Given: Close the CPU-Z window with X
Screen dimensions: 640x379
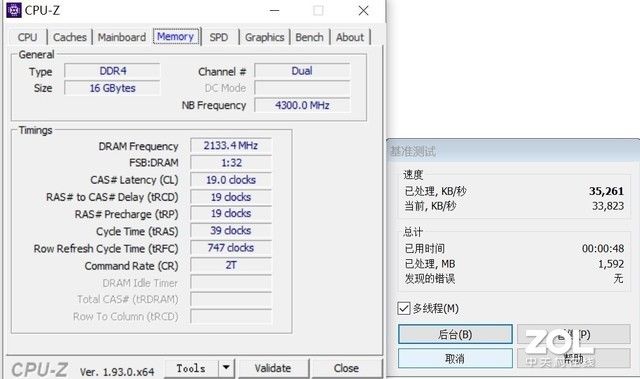Looking at the screenshot, I should coord(363,11).
